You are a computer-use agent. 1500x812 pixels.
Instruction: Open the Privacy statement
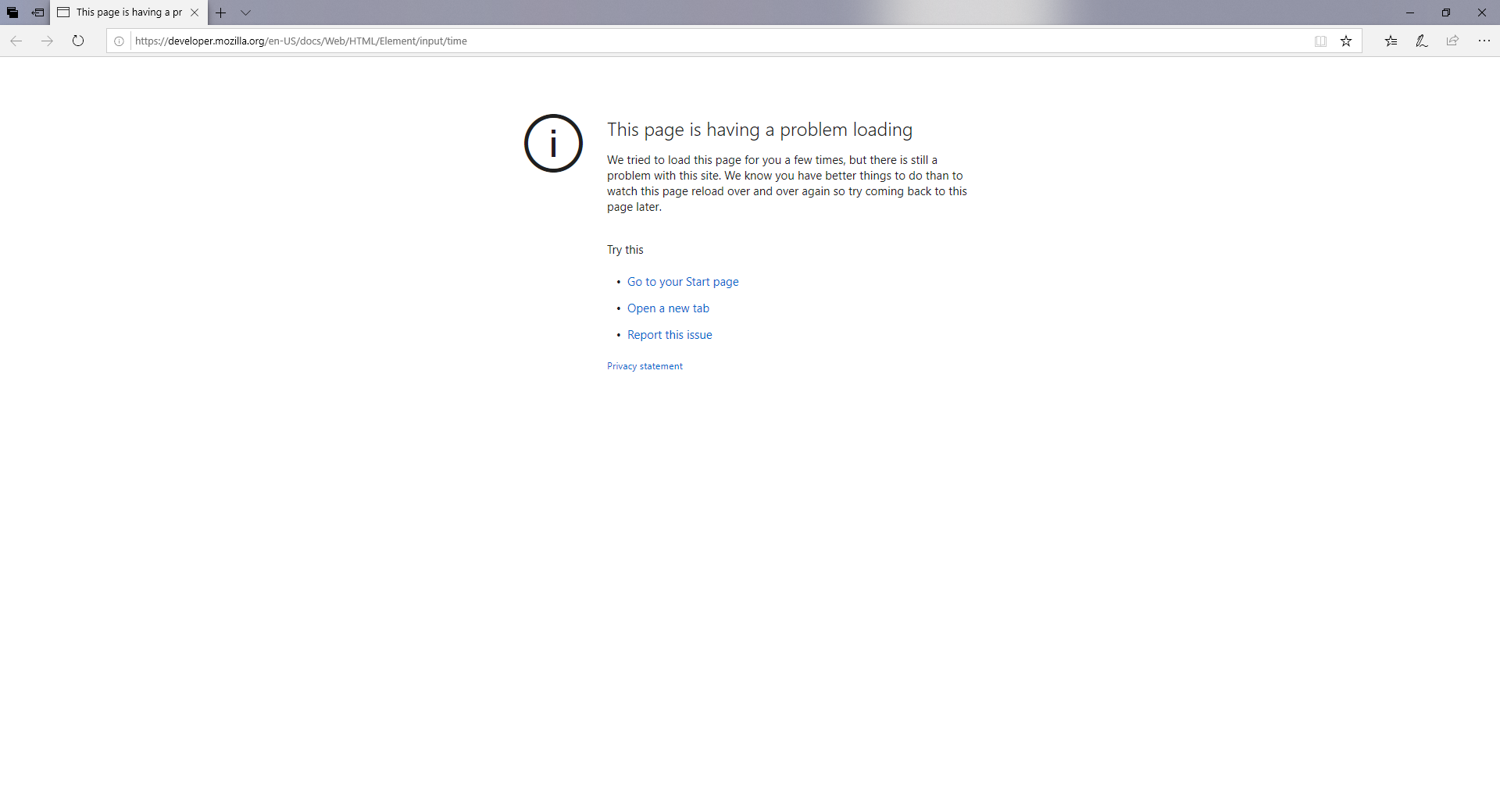pos(645,365)
